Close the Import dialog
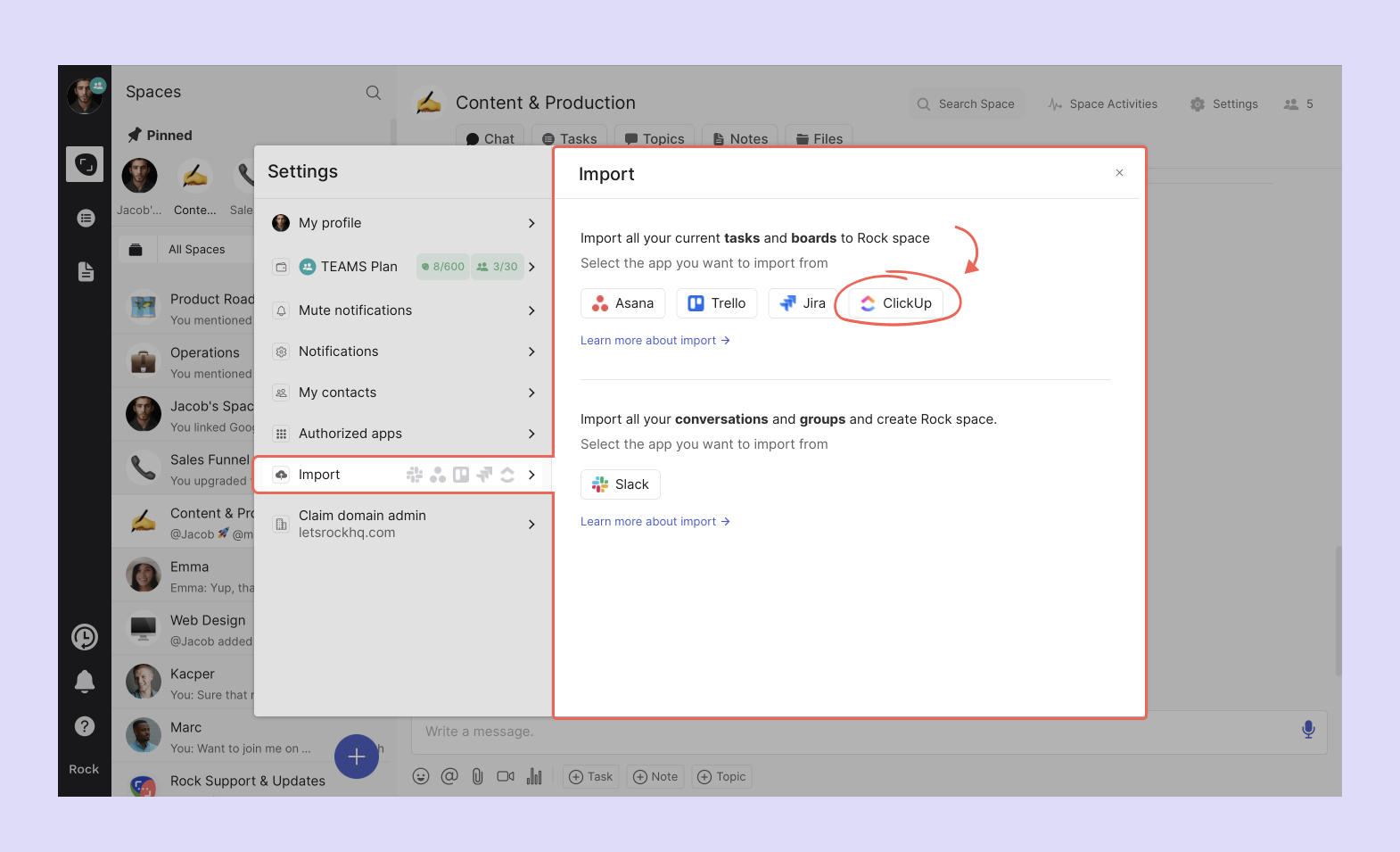Viewport: 1400px width, 852px height. pos(1119,173)
